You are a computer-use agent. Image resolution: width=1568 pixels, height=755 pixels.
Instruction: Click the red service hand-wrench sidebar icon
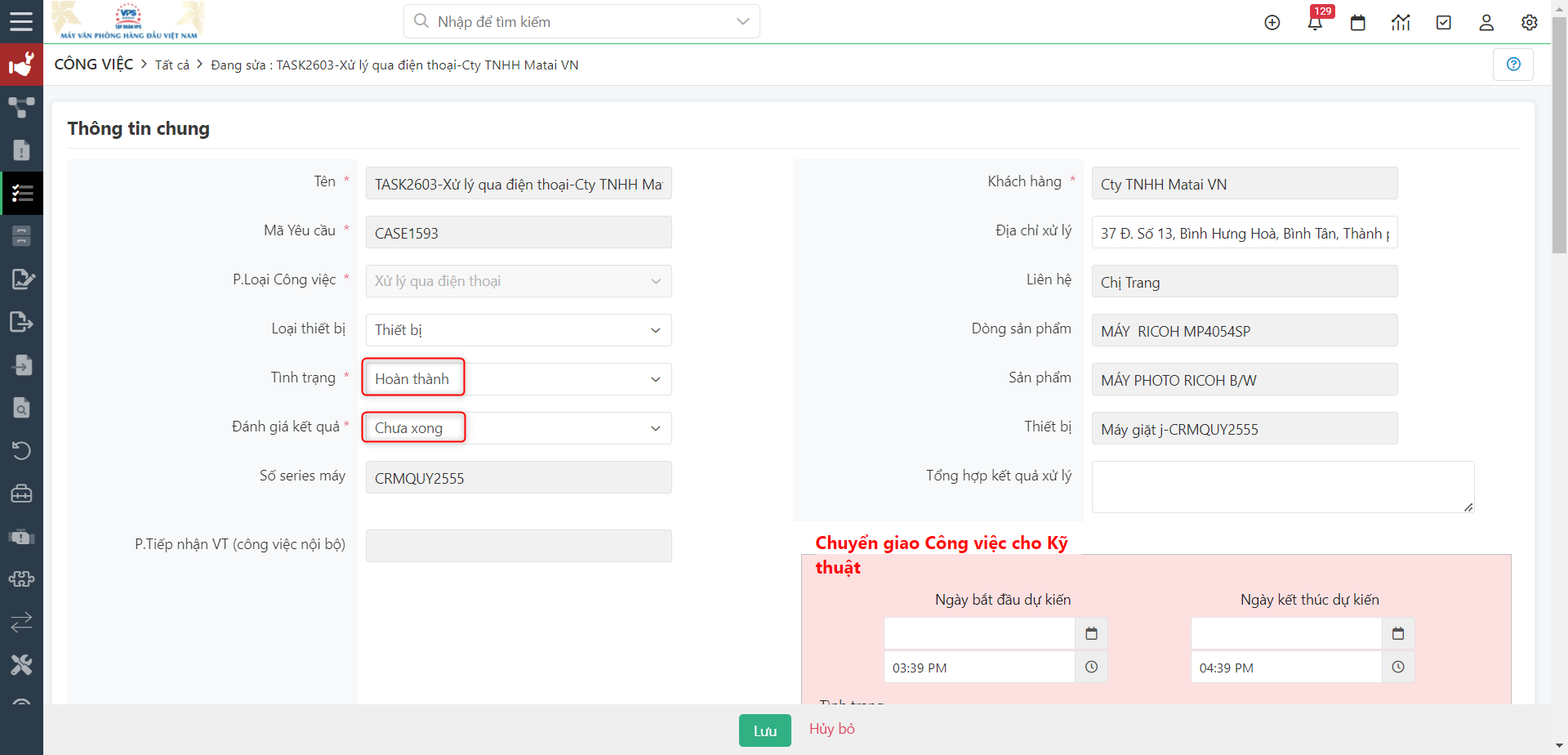coord(21,65)
